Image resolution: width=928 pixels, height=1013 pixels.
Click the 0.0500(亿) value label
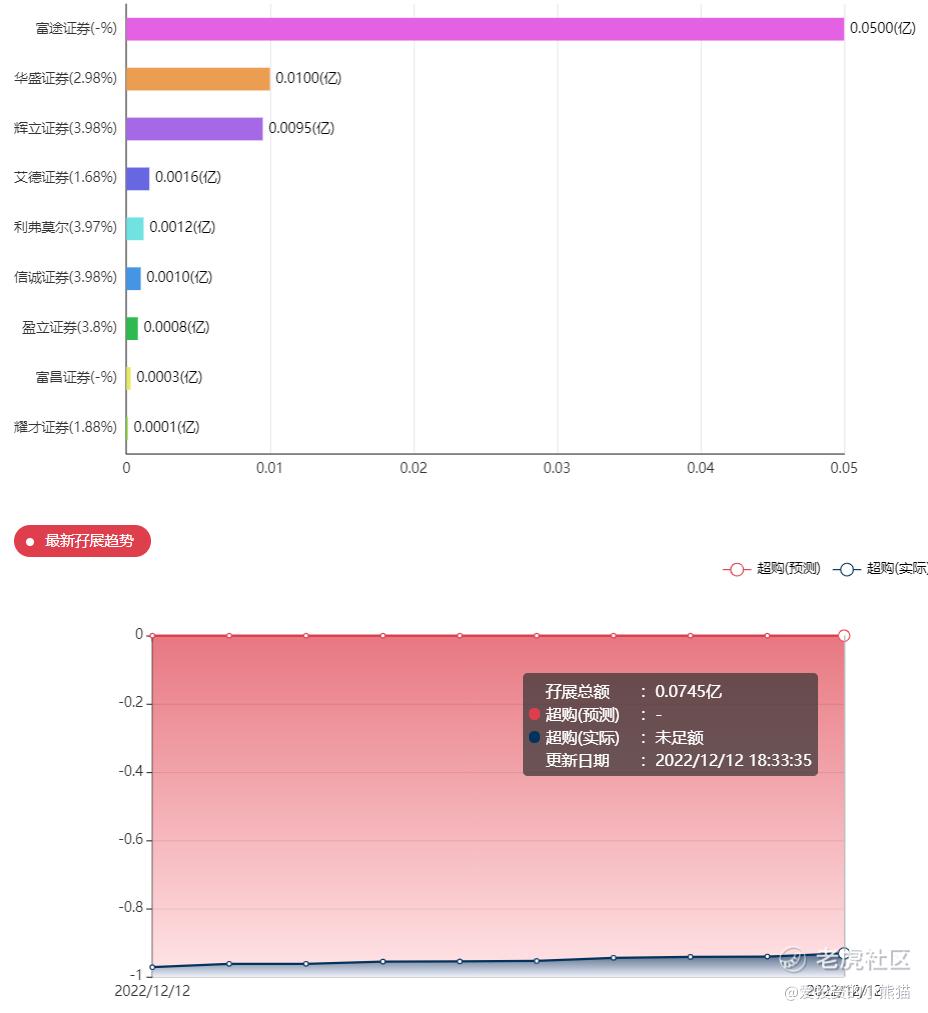882,28
